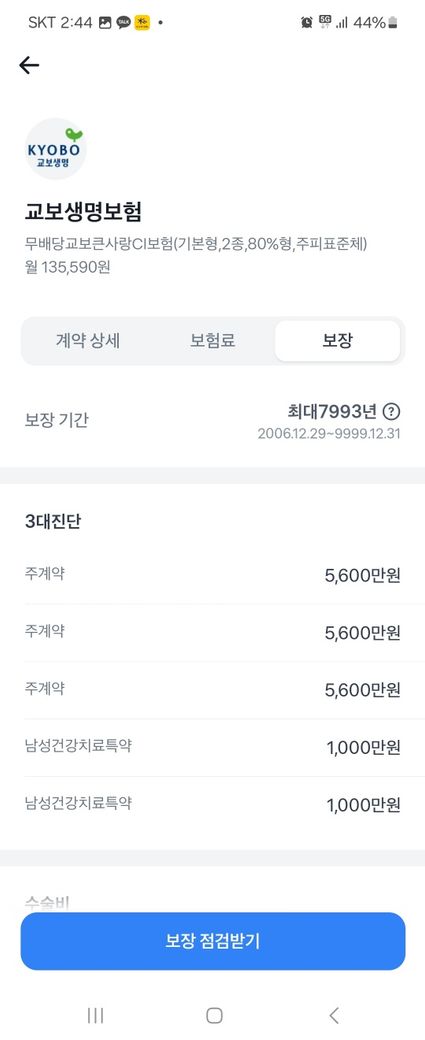
Task: Switch to the 보험료 tab
Action: coord(213,341)
